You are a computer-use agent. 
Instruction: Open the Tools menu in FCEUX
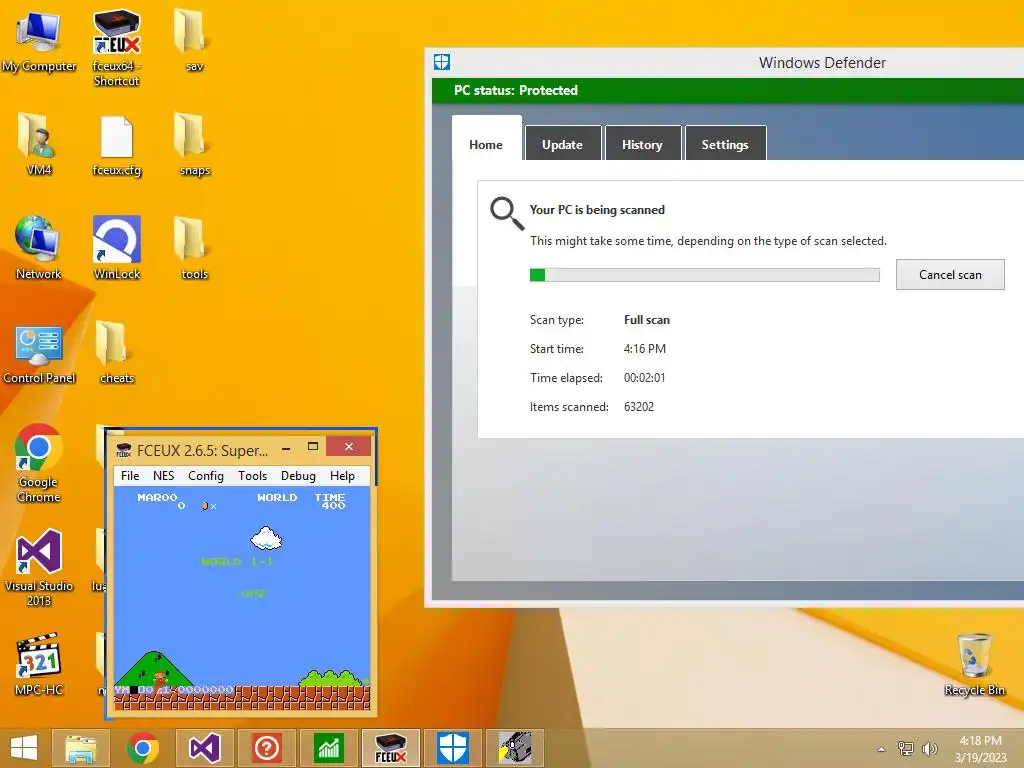click(x=252, y=475)
